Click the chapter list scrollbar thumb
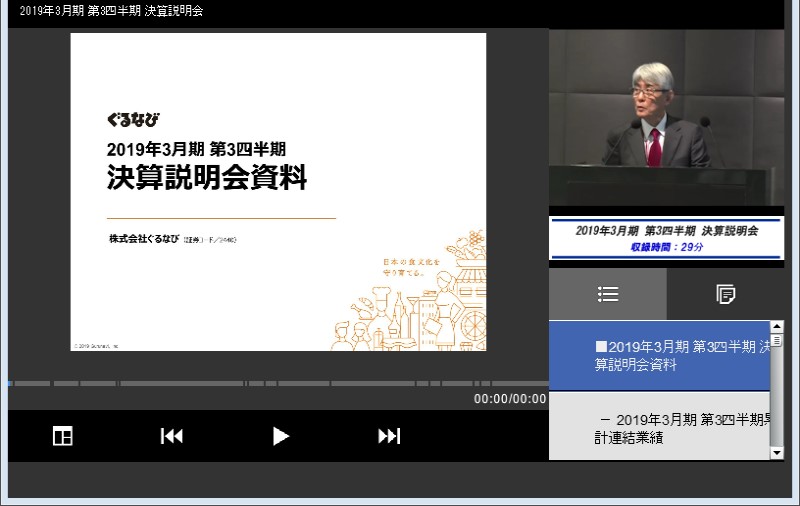Image resolution: width=800 pixels, height=506 pixels. (x=777, y=340)
